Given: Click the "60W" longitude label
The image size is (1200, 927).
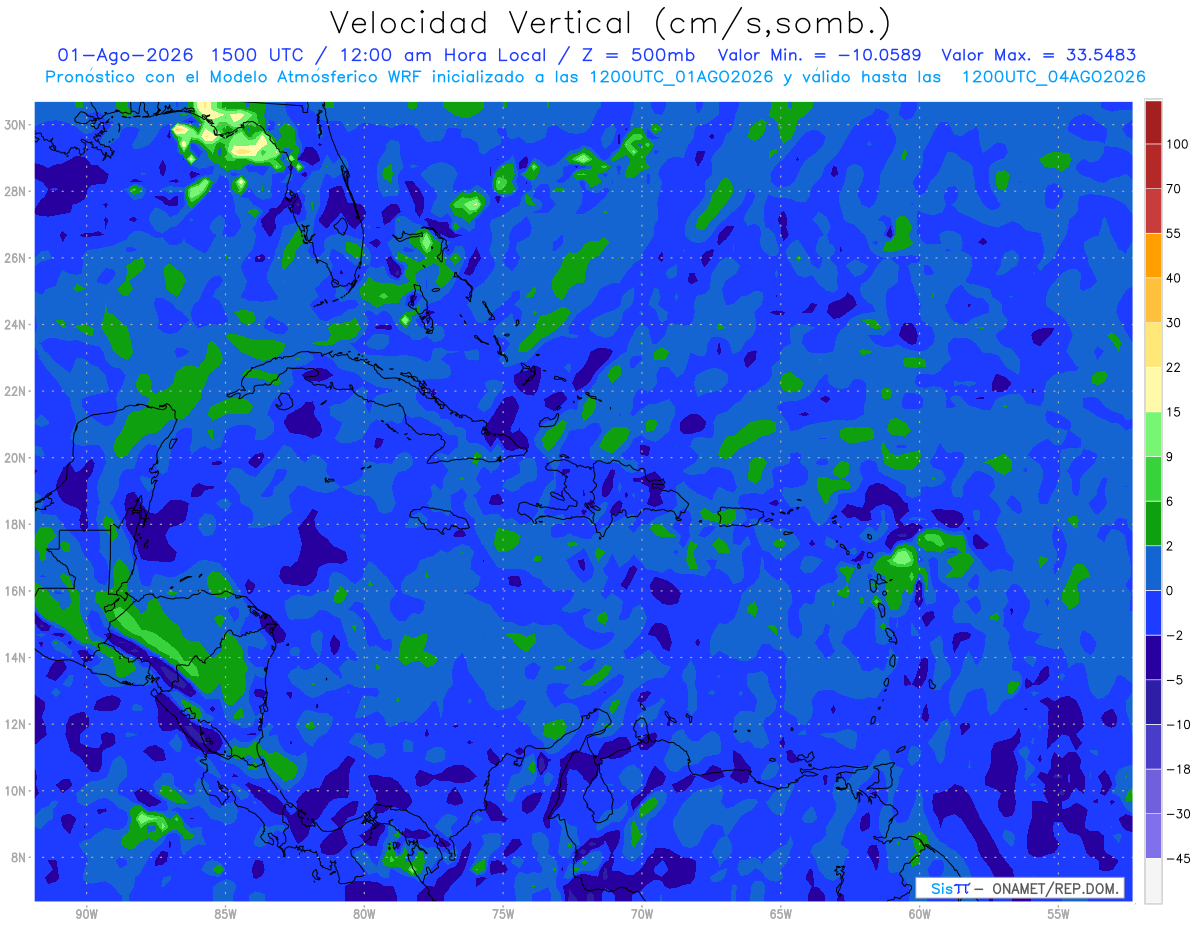Looking at the screenshot, I should [920, 914].
